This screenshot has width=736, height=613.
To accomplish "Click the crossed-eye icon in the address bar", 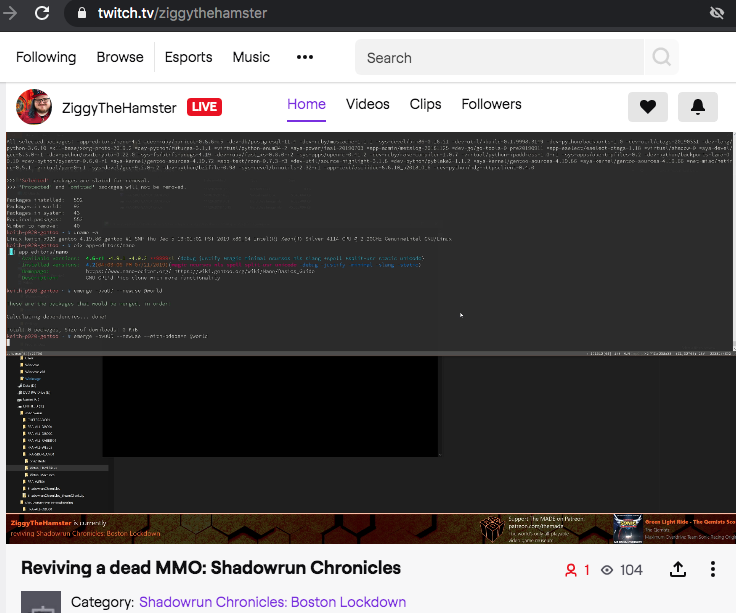I will [716, 13].
